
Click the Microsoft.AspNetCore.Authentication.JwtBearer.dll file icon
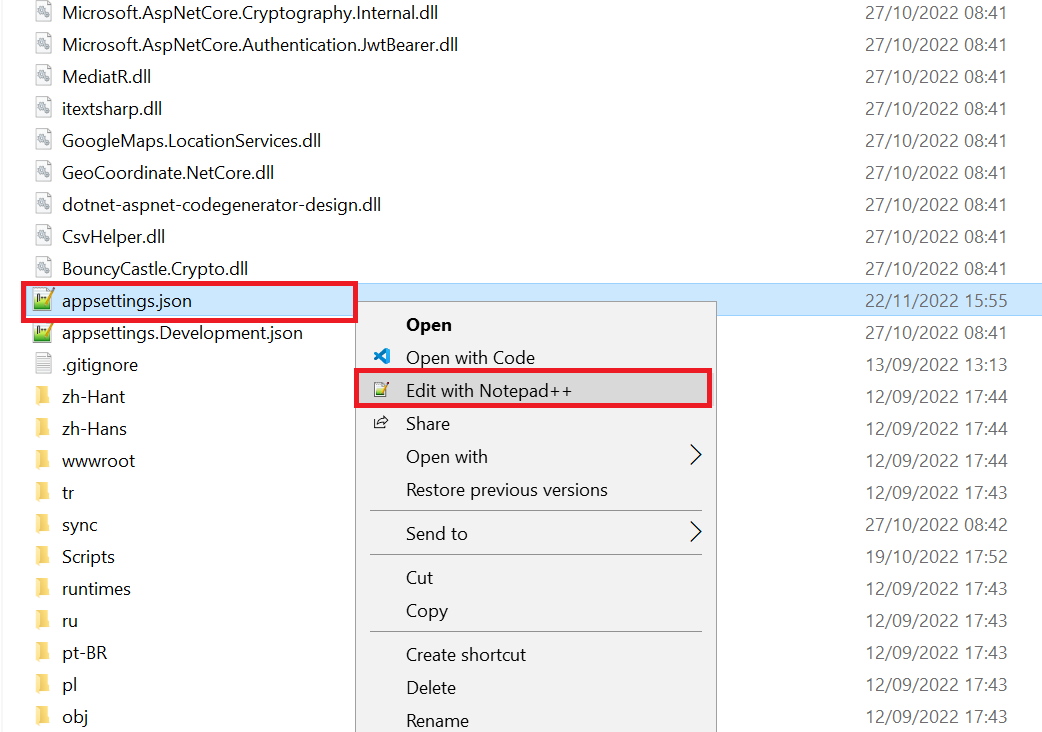(x=43, y=44)
